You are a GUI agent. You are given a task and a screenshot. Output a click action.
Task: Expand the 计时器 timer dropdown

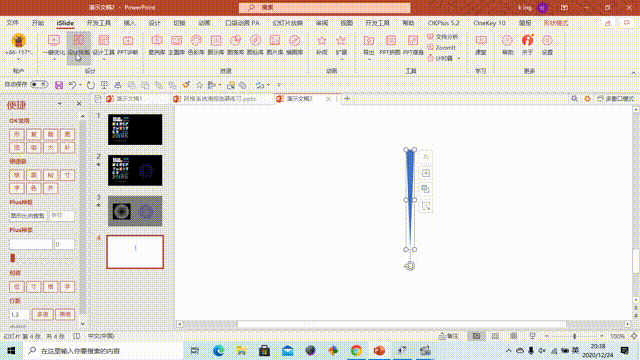[459, 58]
